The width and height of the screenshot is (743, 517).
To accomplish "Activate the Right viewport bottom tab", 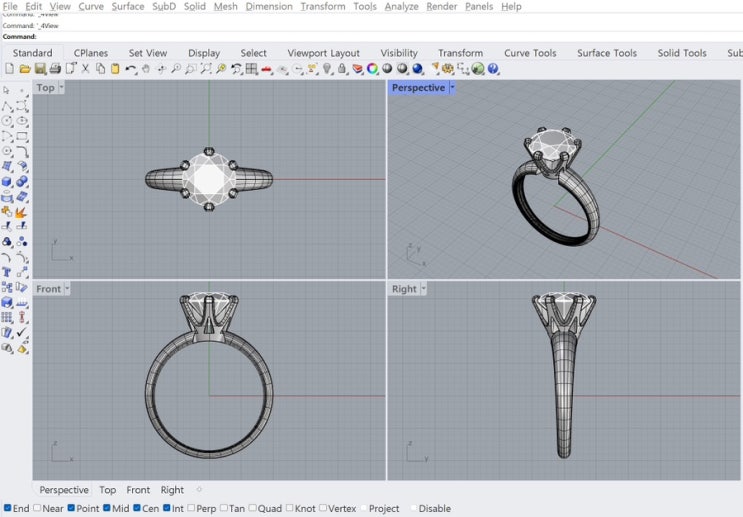I will (172, 490).
